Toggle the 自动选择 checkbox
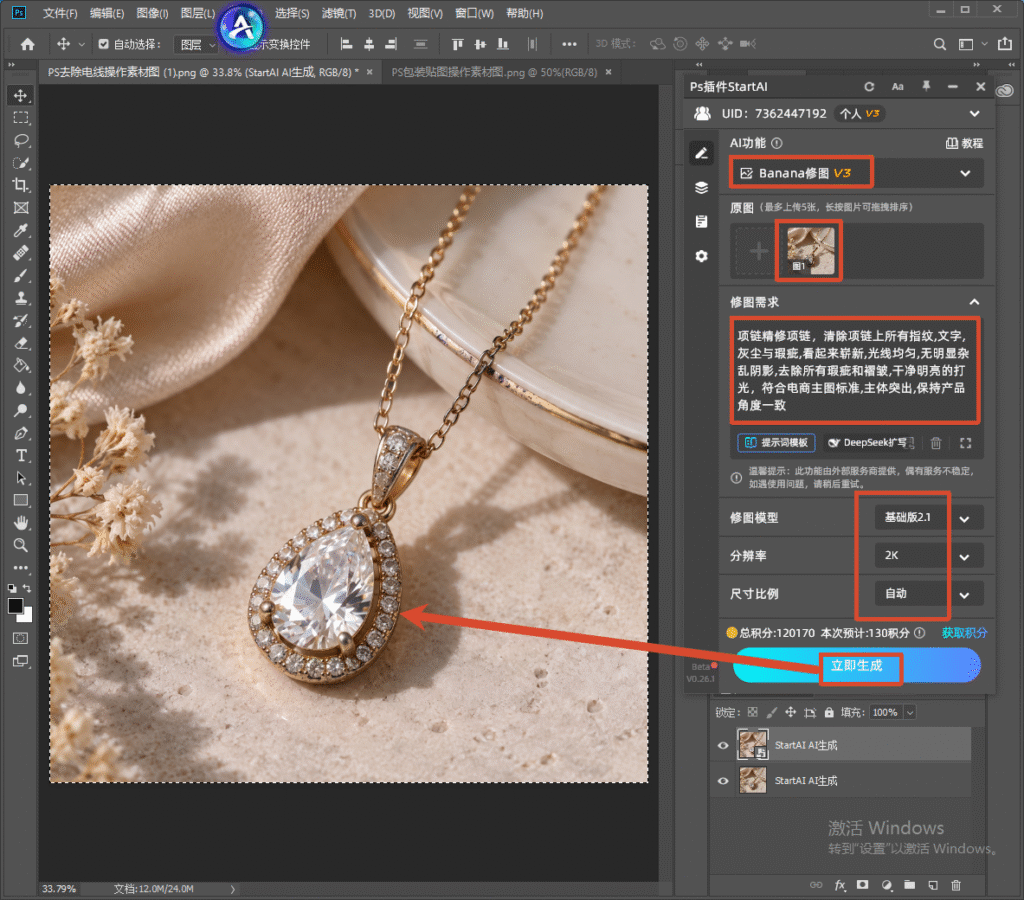 coord(103,44)
